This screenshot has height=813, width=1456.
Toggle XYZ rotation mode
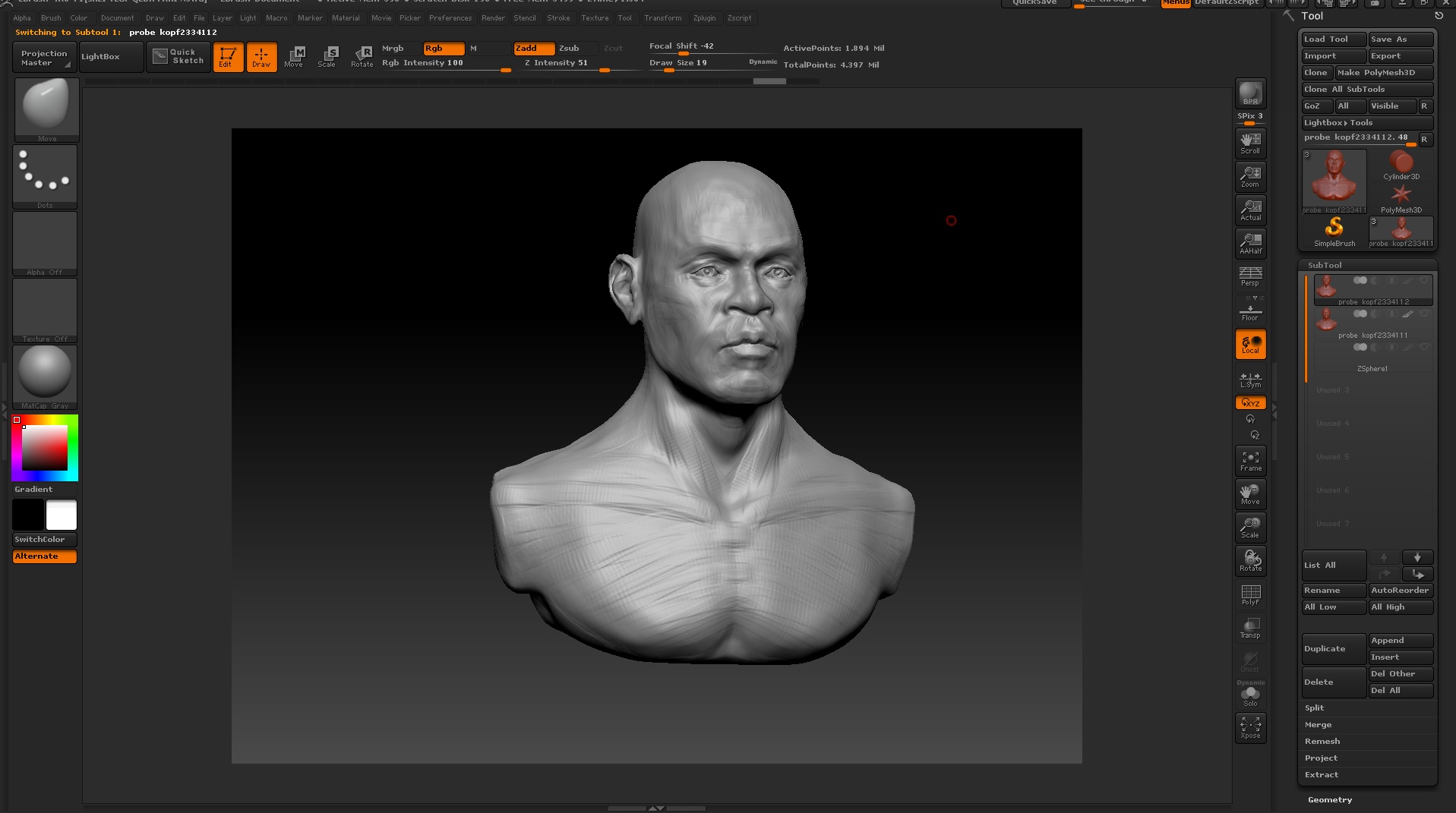[x=1250, y=403]
